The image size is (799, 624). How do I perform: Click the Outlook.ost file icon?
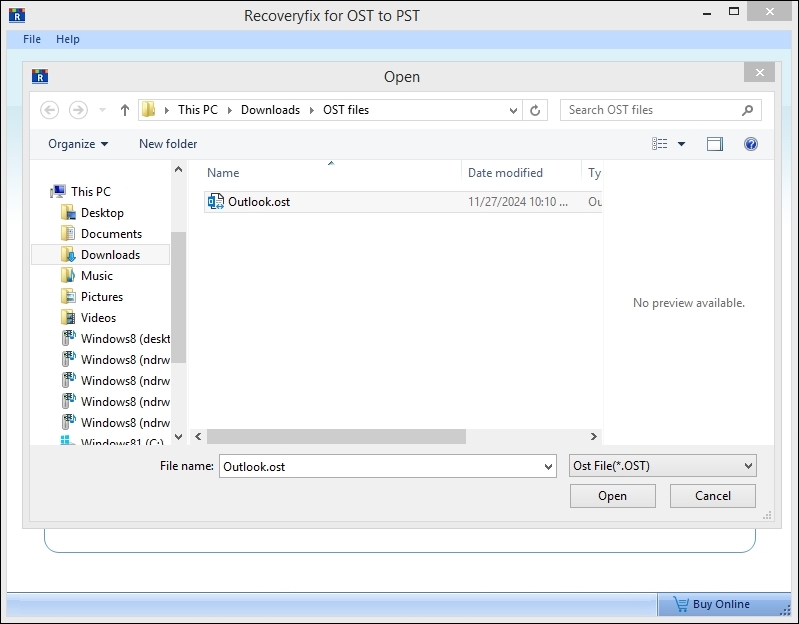pyautogui.click(x=216, y=202)
